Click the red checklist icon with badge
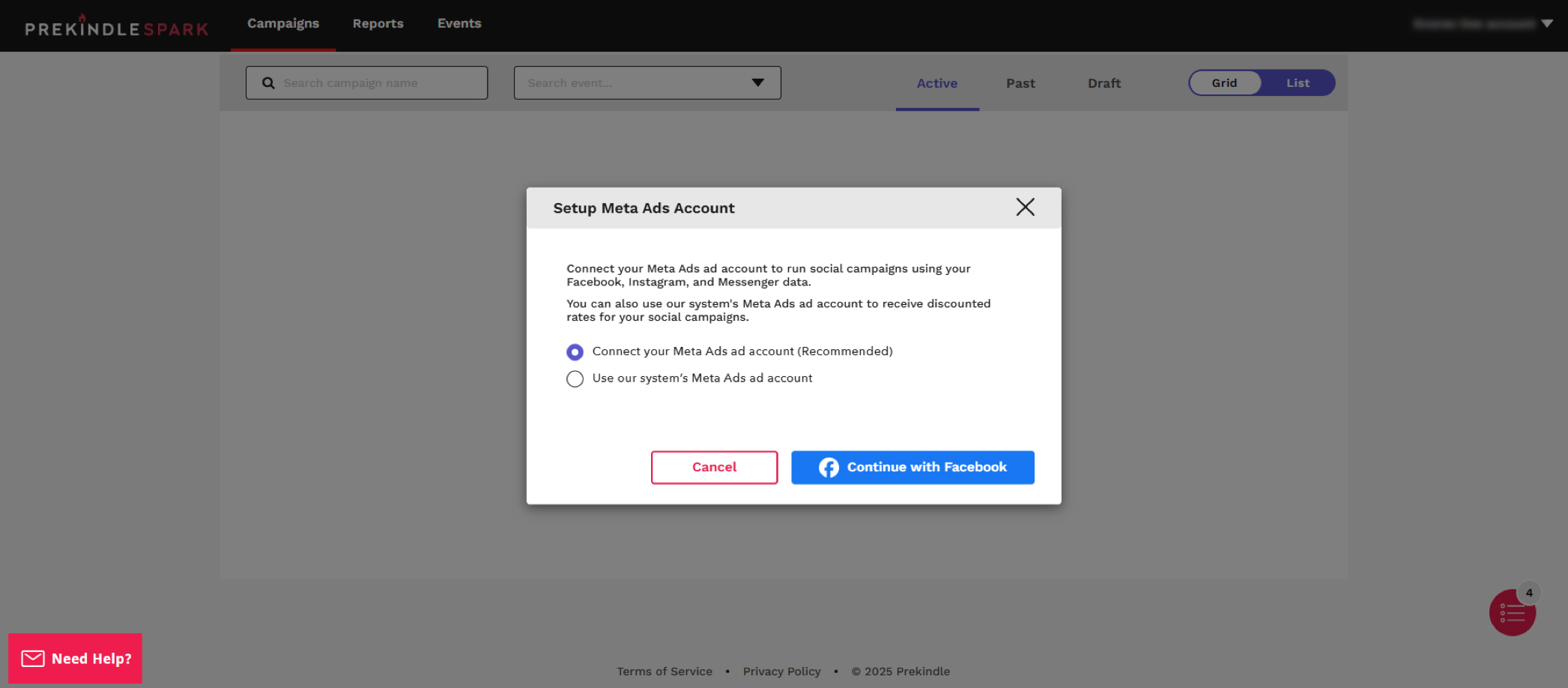 [1512, 613]
